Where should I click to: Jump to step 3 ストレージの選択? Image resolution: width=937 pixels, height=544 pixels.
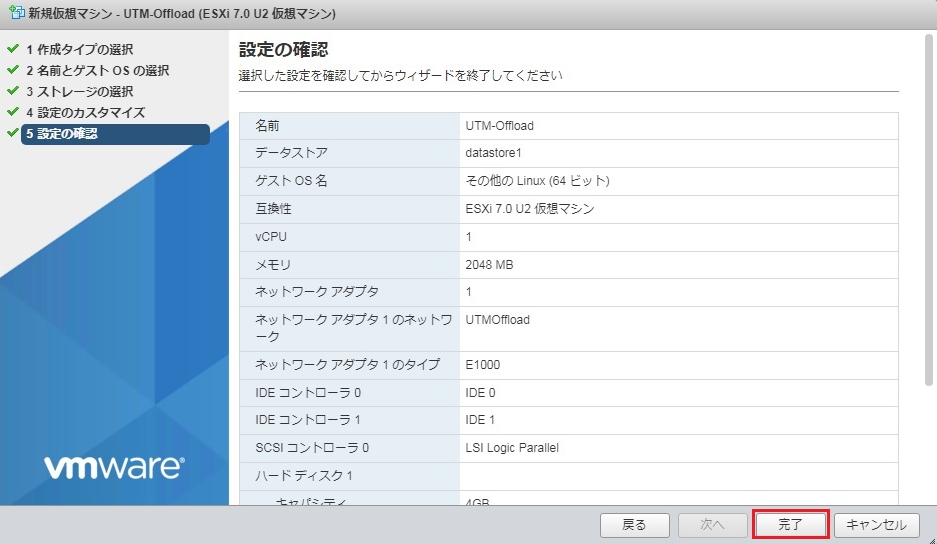tap(80, 91)
